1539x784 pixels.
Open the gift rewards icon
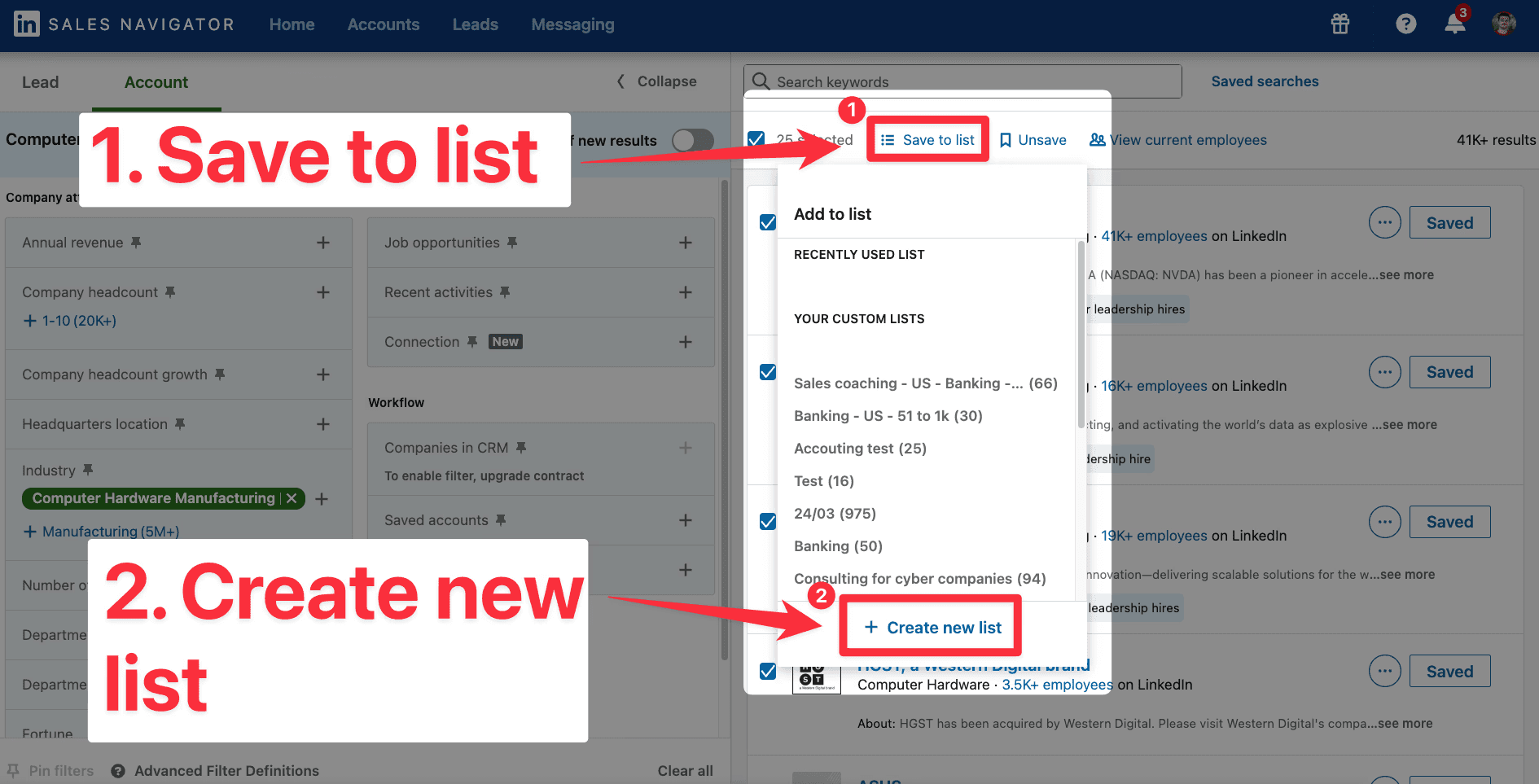tap(1340, 24)
